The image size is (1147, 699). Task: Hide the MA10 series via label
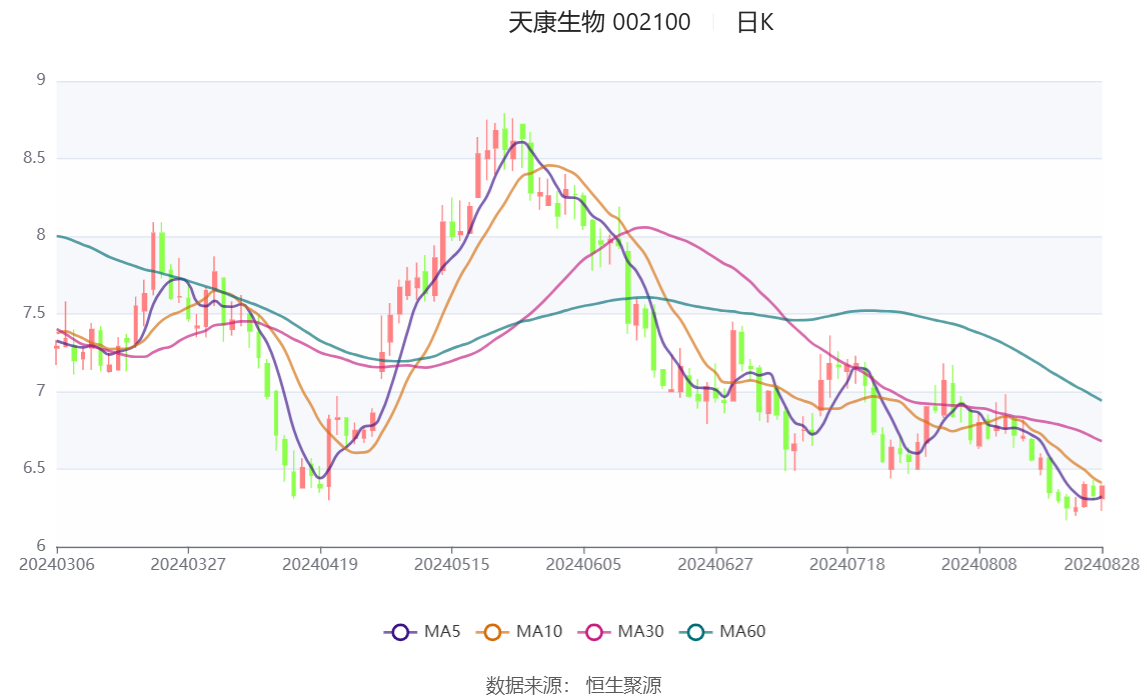(x=539, y=632)
